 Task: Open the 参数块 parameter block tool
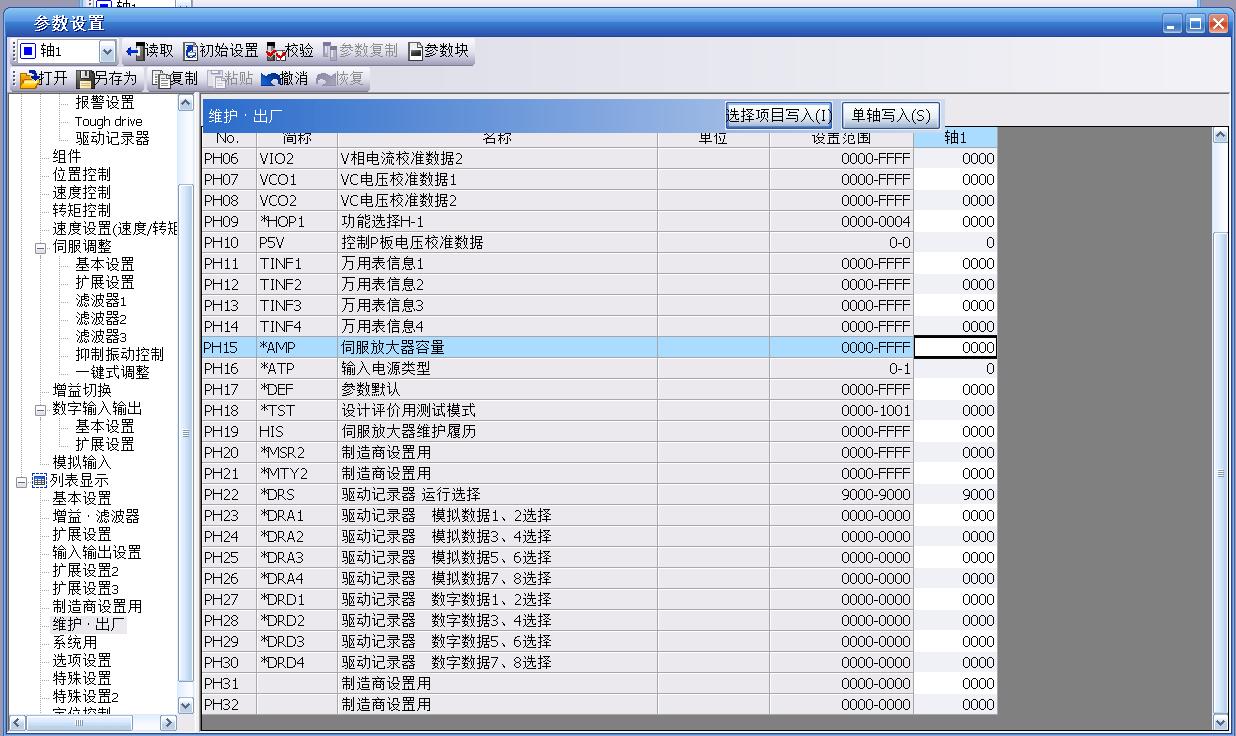pos(415,51)
